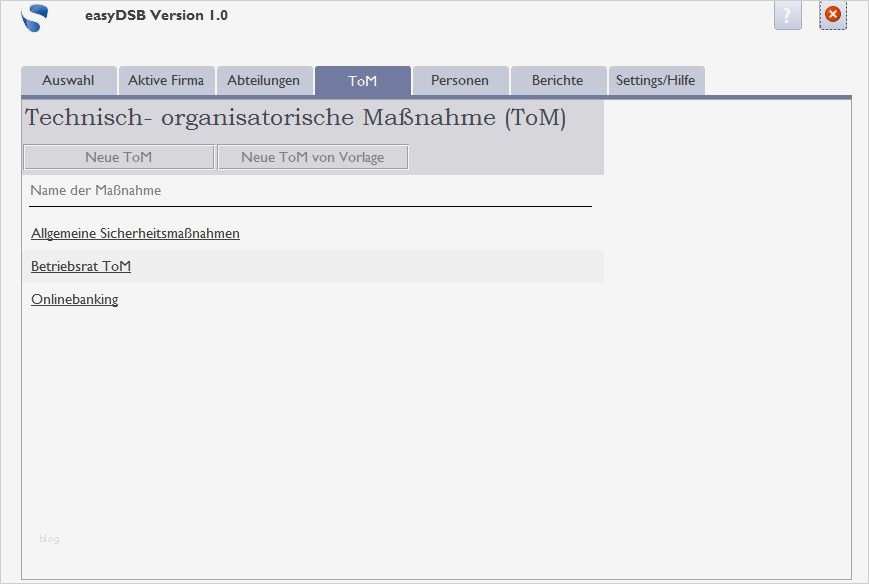Click the Neue ToM button
This screenshot has height=584, width=869.
pyautogui.click(x=118, y=157)
